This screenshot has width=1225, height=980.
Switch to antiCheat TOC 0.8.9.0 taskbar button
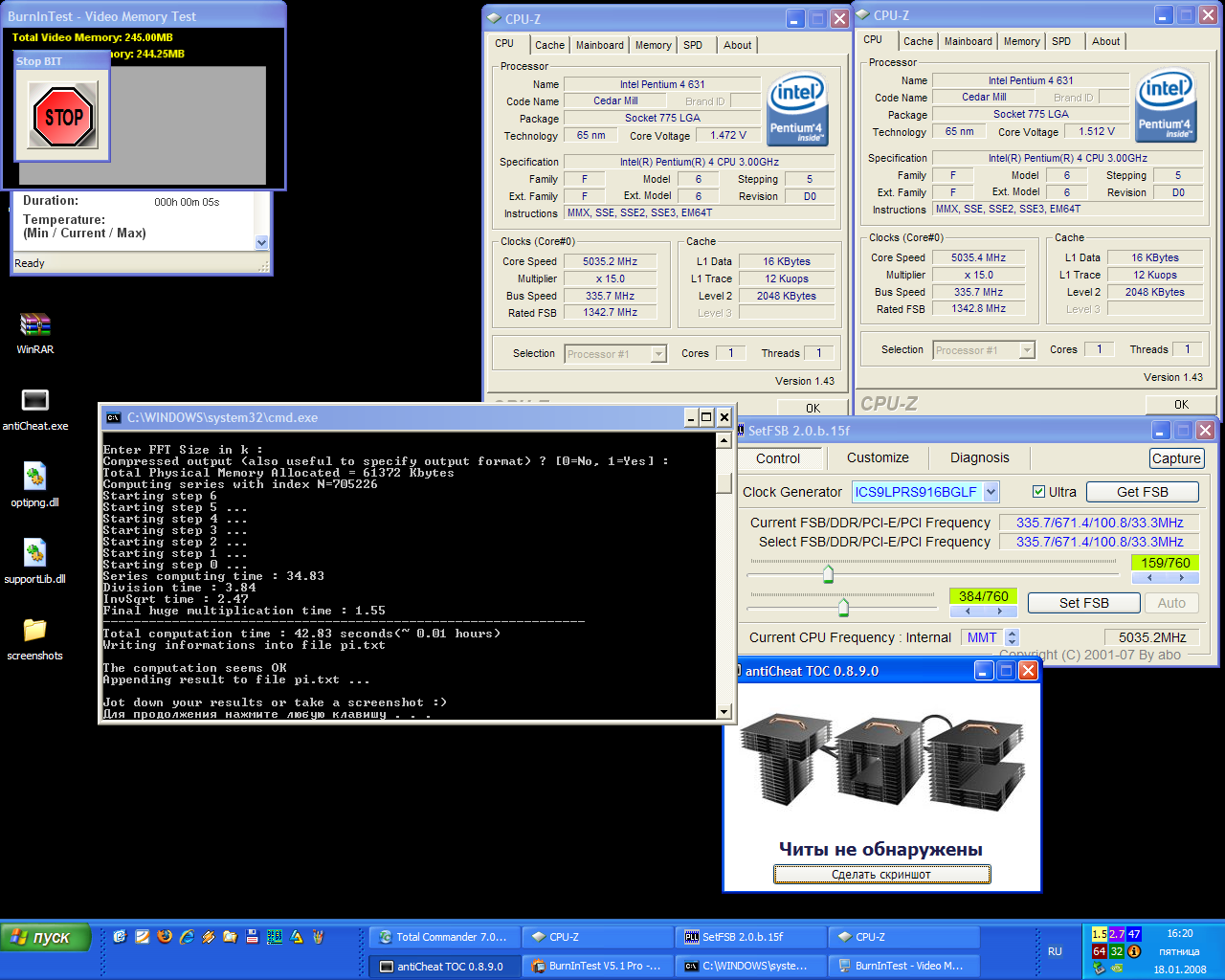[x=444, y=966]
